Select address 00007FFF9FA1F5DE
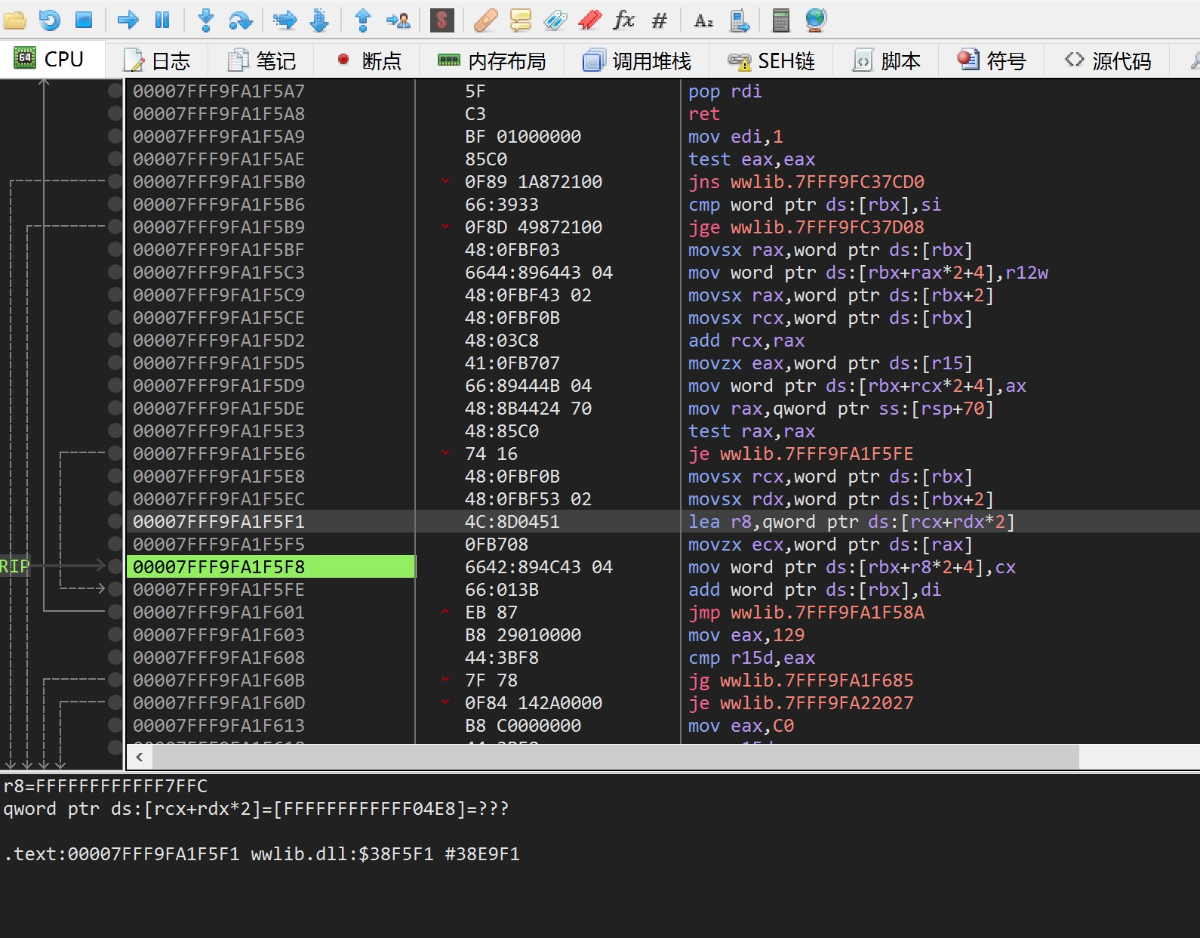 pyautogui.click(x=219, y=408)
